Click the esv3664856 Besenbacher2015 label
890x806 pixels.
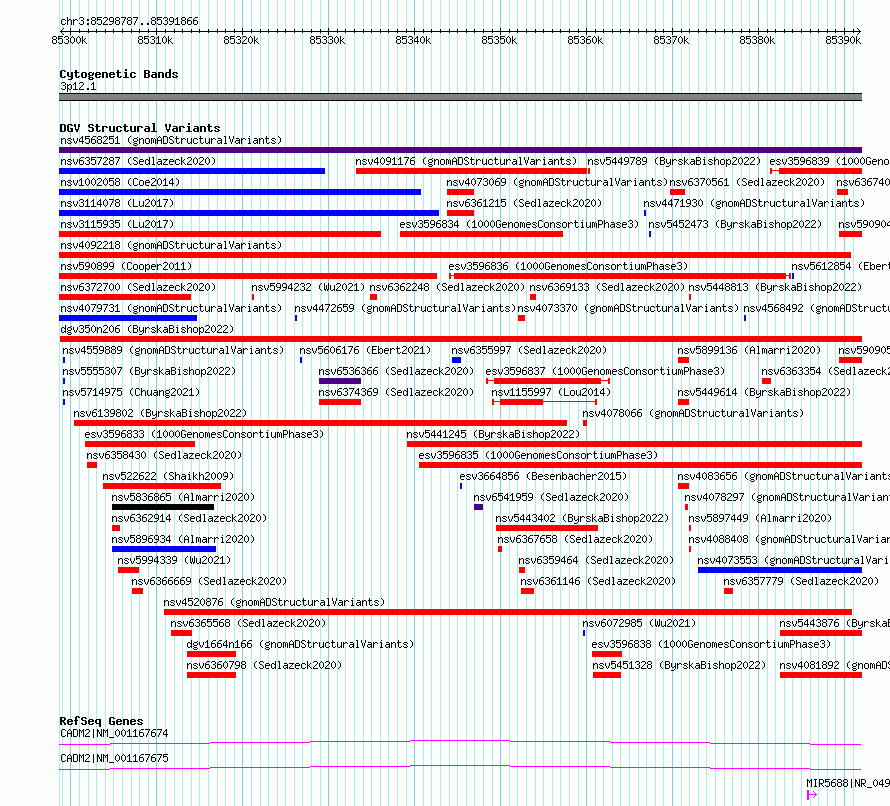(x=543, y=476)
